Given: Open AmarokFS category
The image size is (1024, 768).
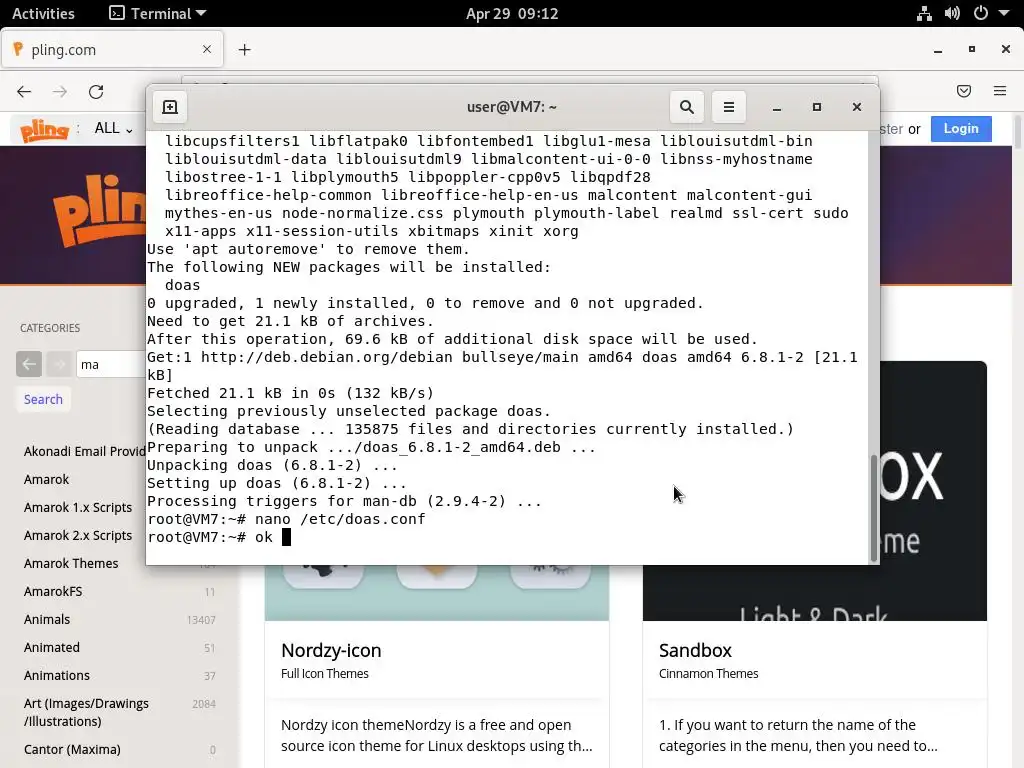Looking at the screenshot, I should (53, 592).
